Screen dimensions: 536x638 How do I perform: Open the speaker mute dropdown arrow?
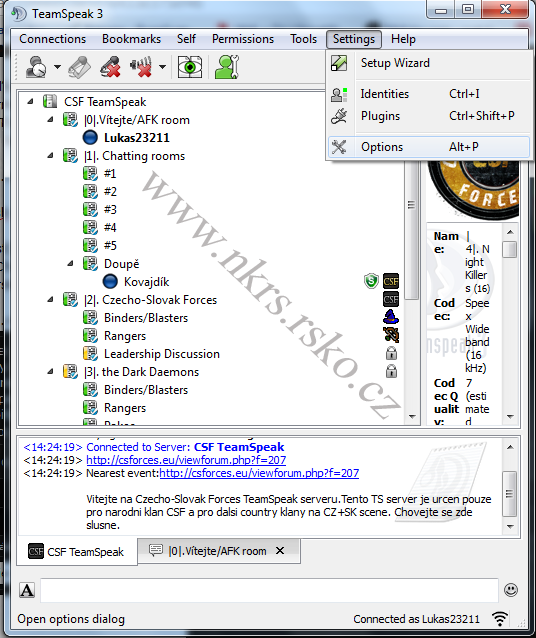162,67
